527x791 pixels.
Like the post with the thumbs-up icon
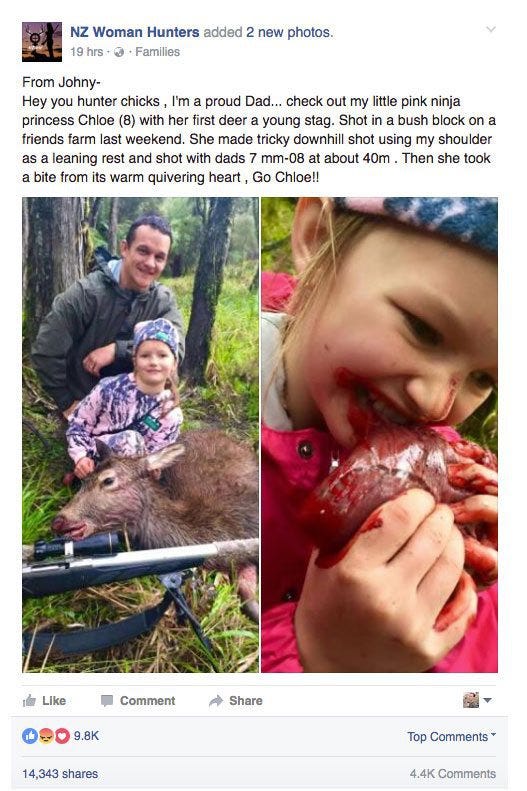30,700
